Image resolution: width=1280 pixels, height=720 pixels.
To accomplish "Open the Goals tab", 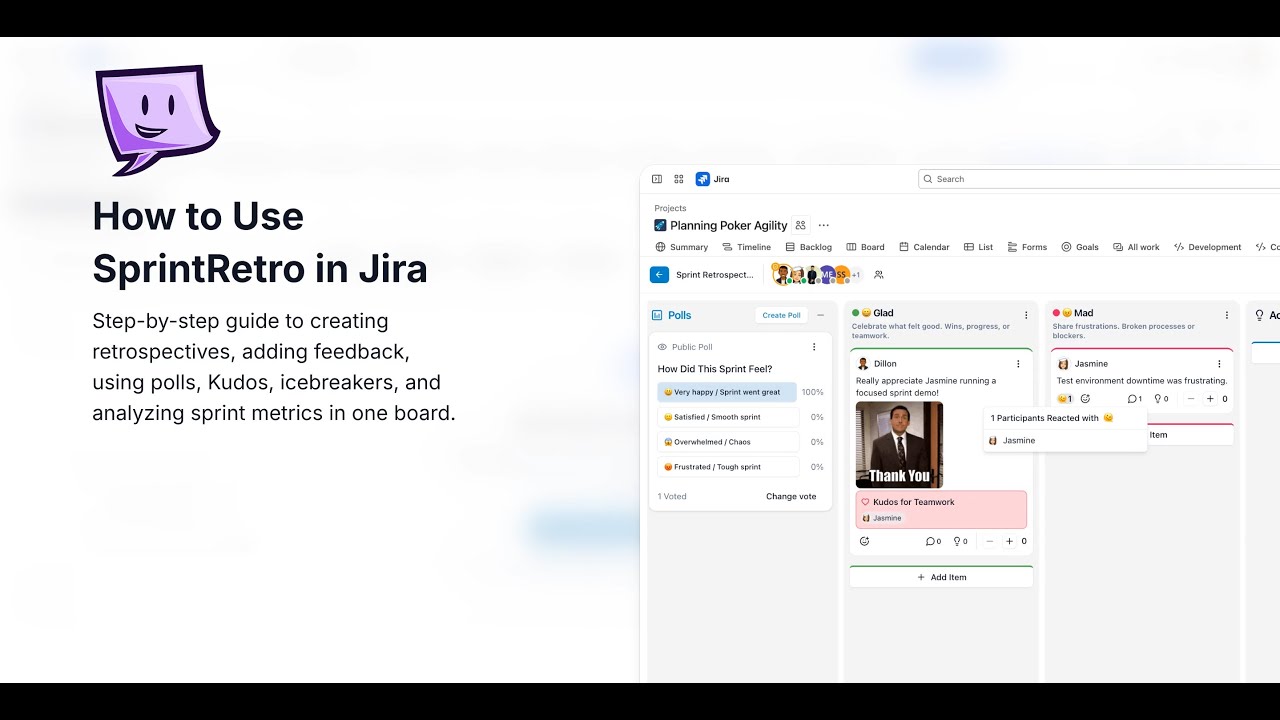I will pos(1080,247).
